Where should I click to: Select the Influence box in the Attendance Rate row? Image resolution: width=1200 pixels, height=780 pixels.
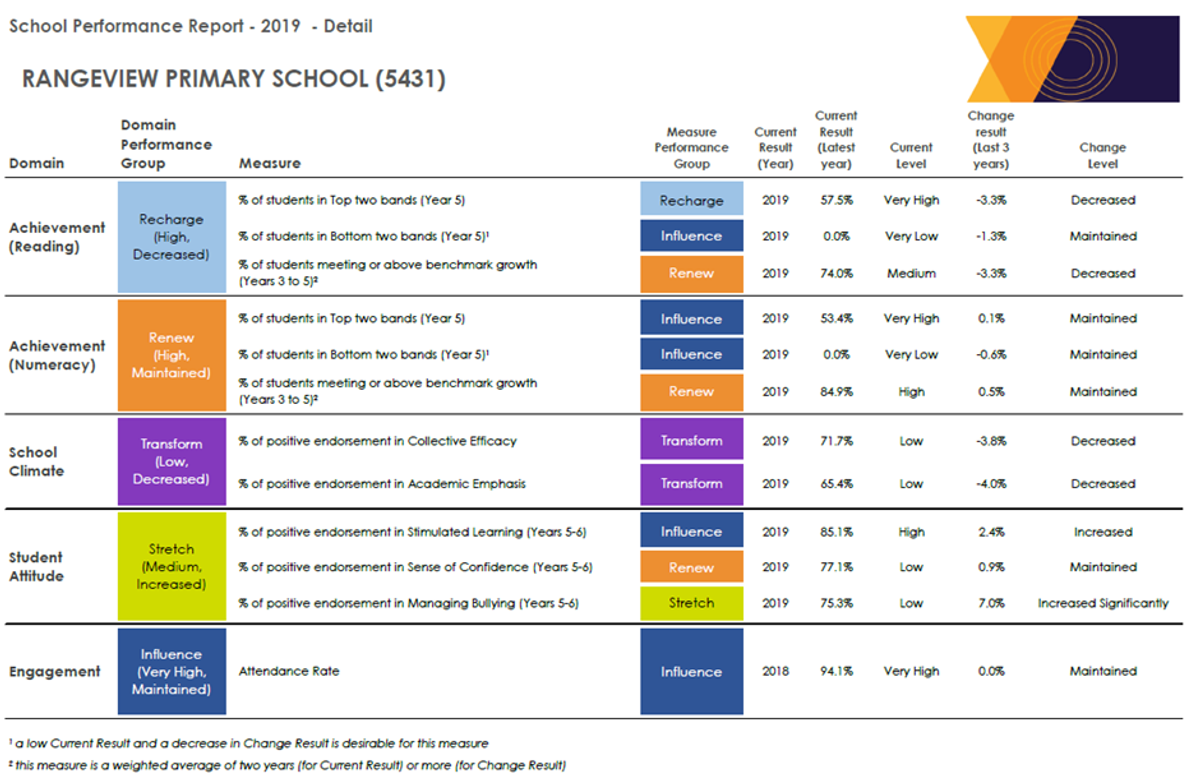pyautogui.click(x=691, y=672)
